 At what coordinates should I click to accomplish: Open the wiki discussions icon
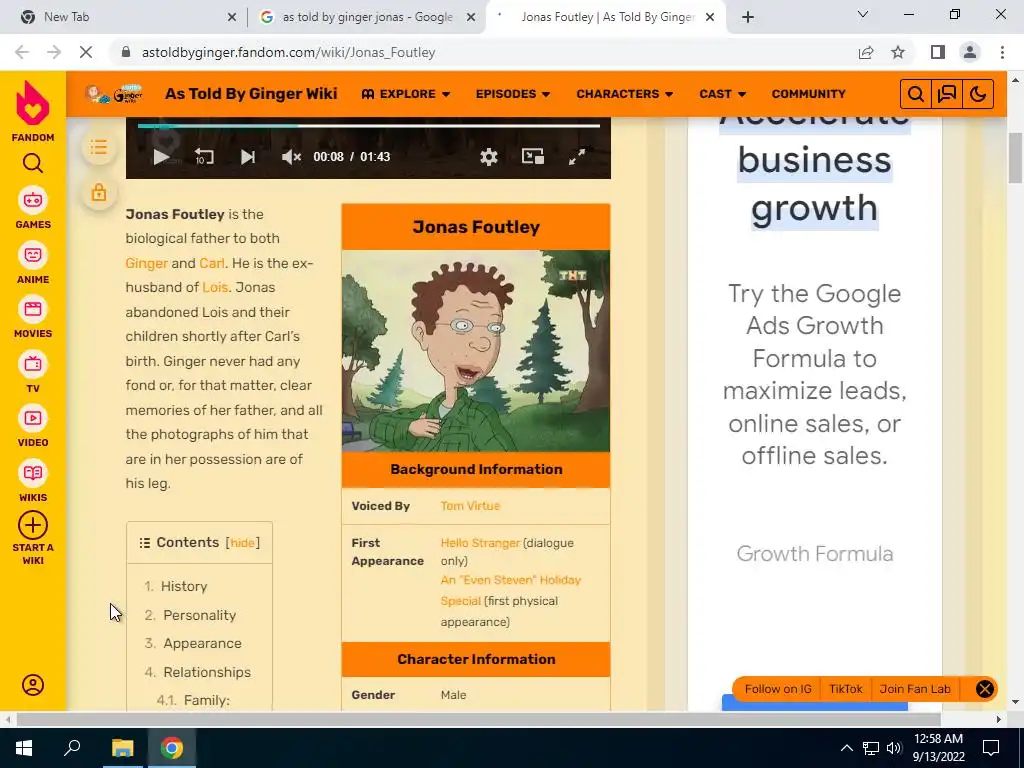tap(947, 94)
